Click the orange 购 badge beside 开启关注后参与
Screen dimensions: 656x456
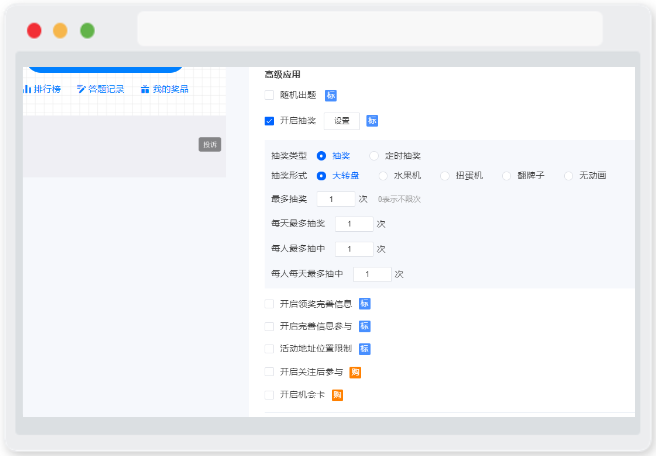tap(355, 372)
